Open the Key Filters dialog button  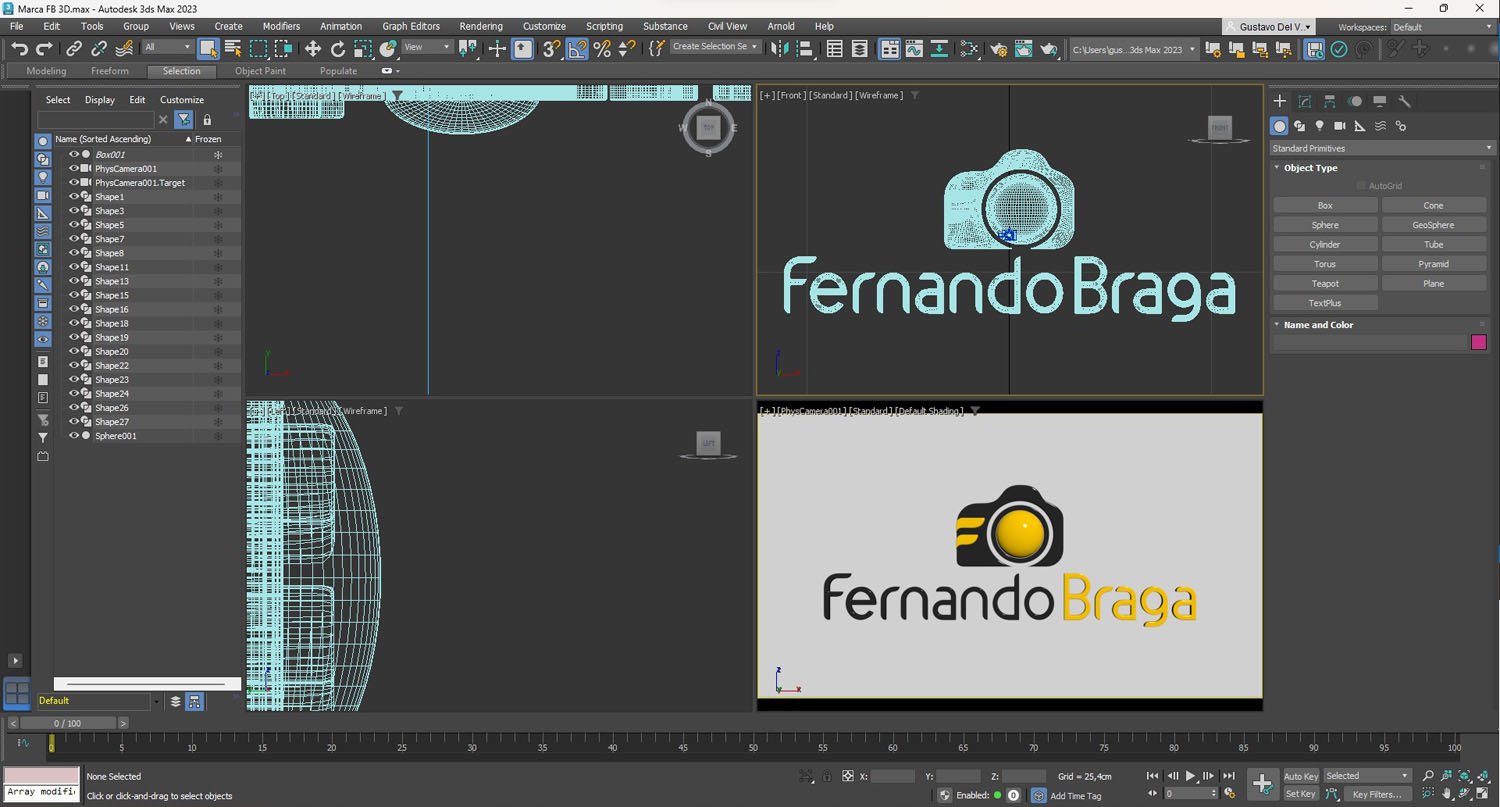pyautogui.click(x=1377, y=794)
